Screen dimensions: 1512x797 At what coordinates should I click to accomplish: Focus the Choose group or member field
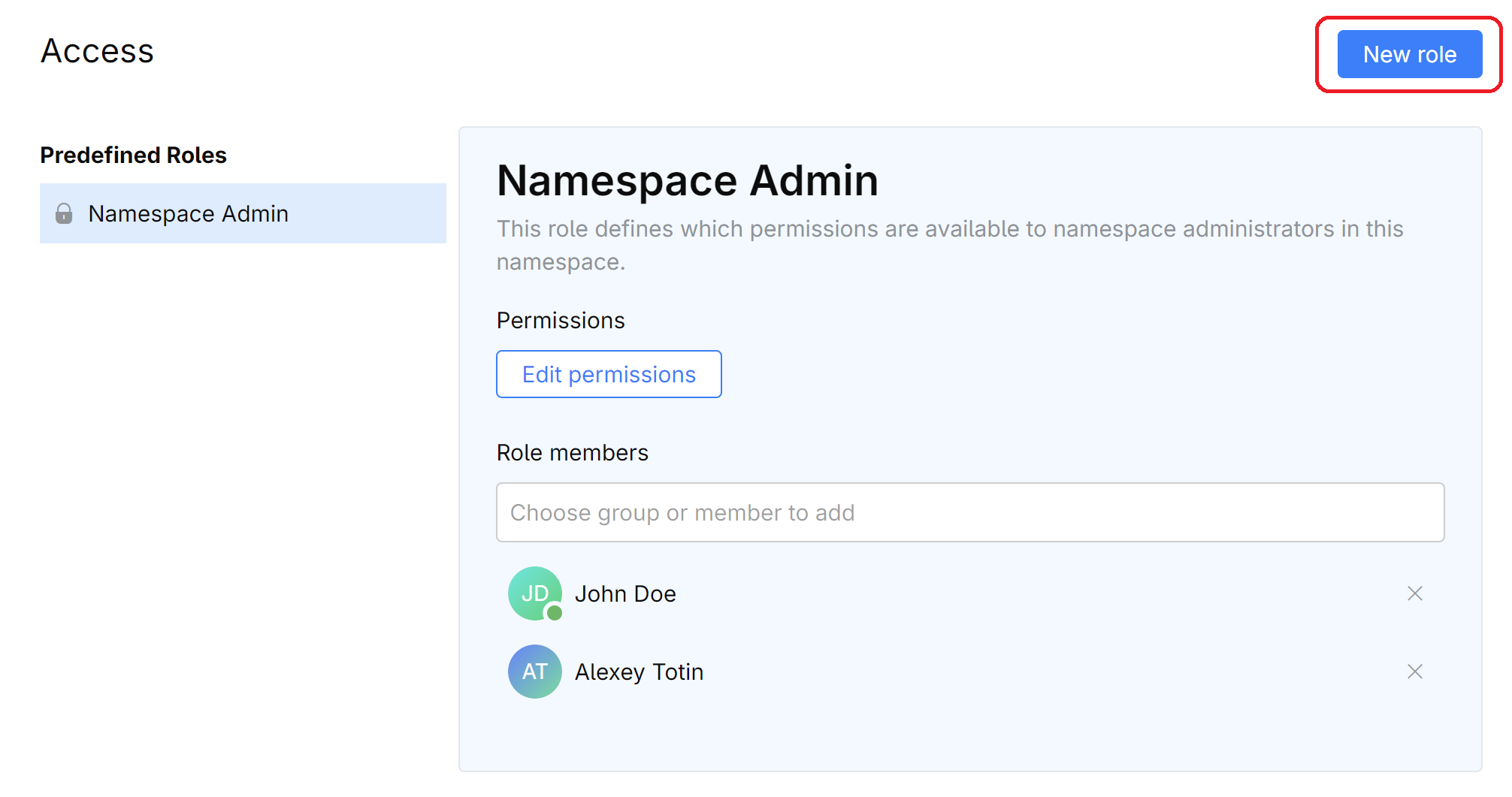pyautogui.click(x=969, y=512)
